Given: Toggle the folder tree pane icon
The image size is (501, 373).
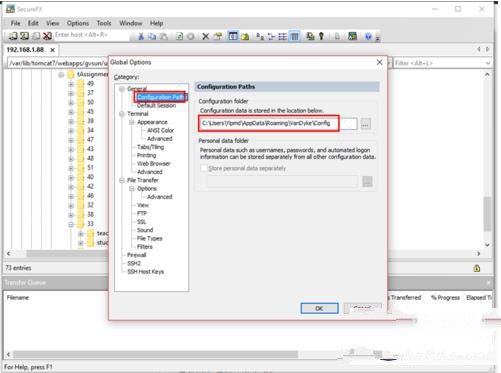Looking at the screenshot, I should click(x=233, y=36).
